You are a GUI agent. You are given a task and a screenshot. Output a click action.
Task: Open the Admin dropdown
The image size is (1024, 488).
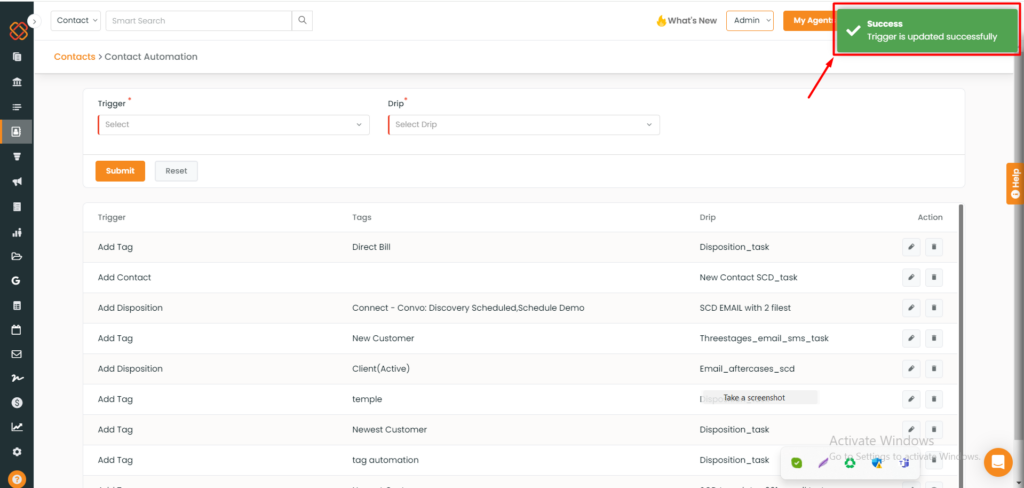(750, 20)
